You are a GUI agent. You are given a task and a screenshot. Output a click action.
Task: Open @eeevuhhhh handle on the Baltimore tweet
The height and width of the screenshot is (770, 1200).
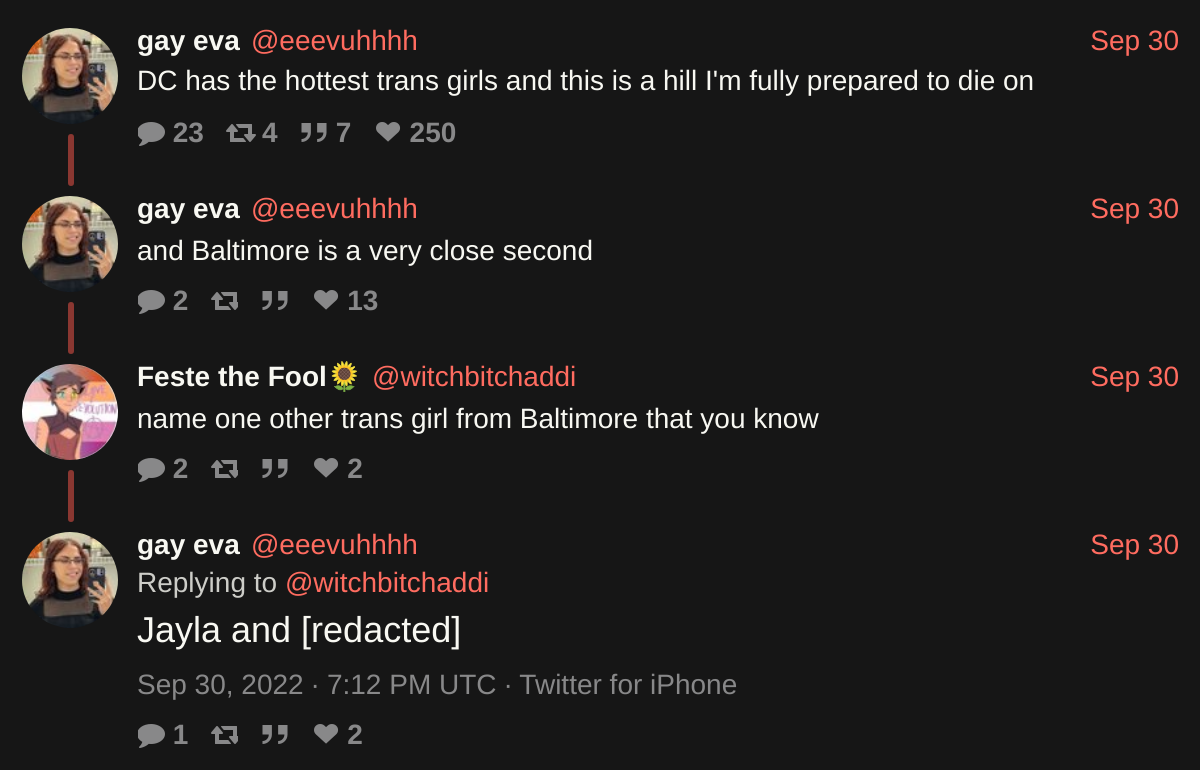click(334, 209)
